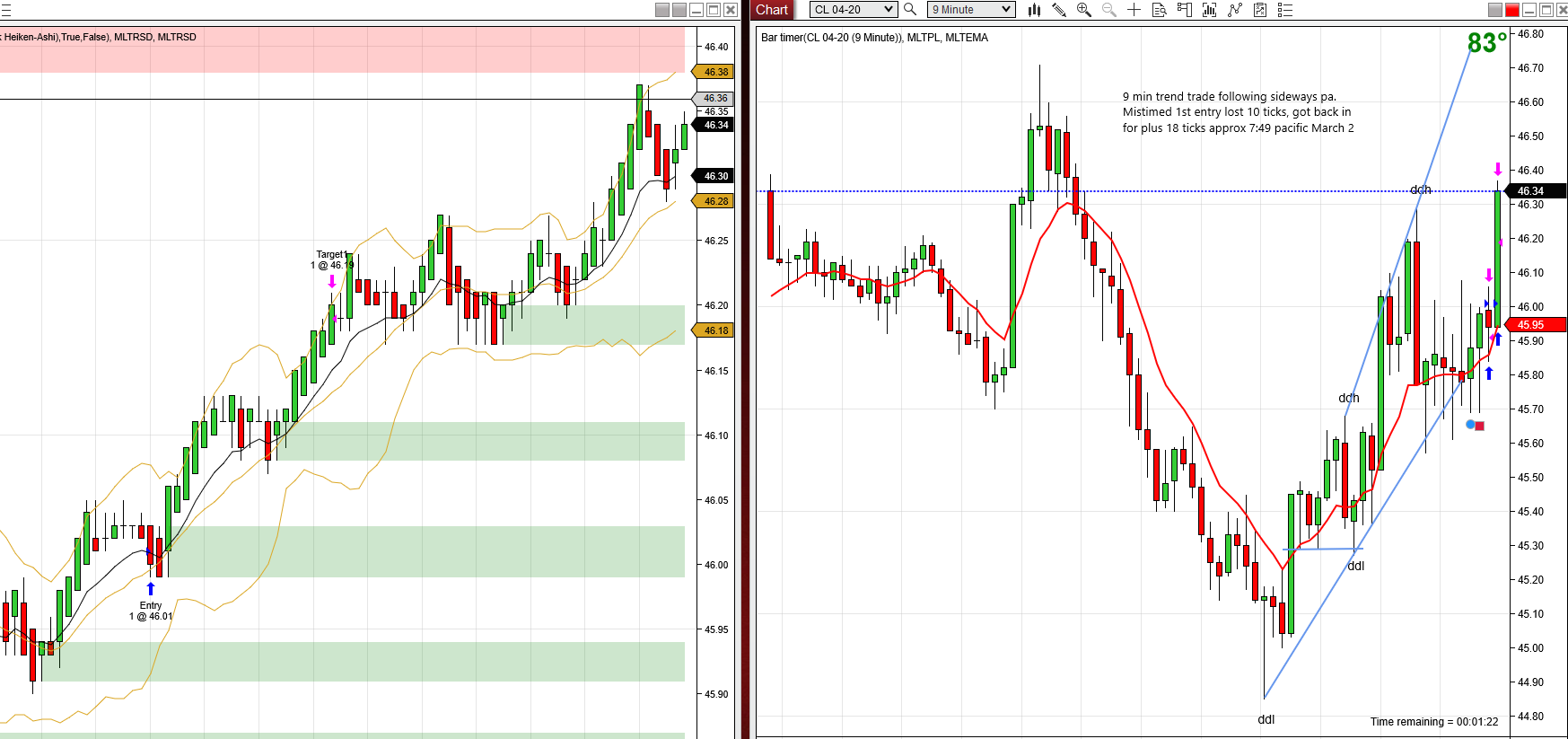This screenshot has width=1568, height=739.
Task: Click the zoom out magnifier
Action: [1109, 9]
